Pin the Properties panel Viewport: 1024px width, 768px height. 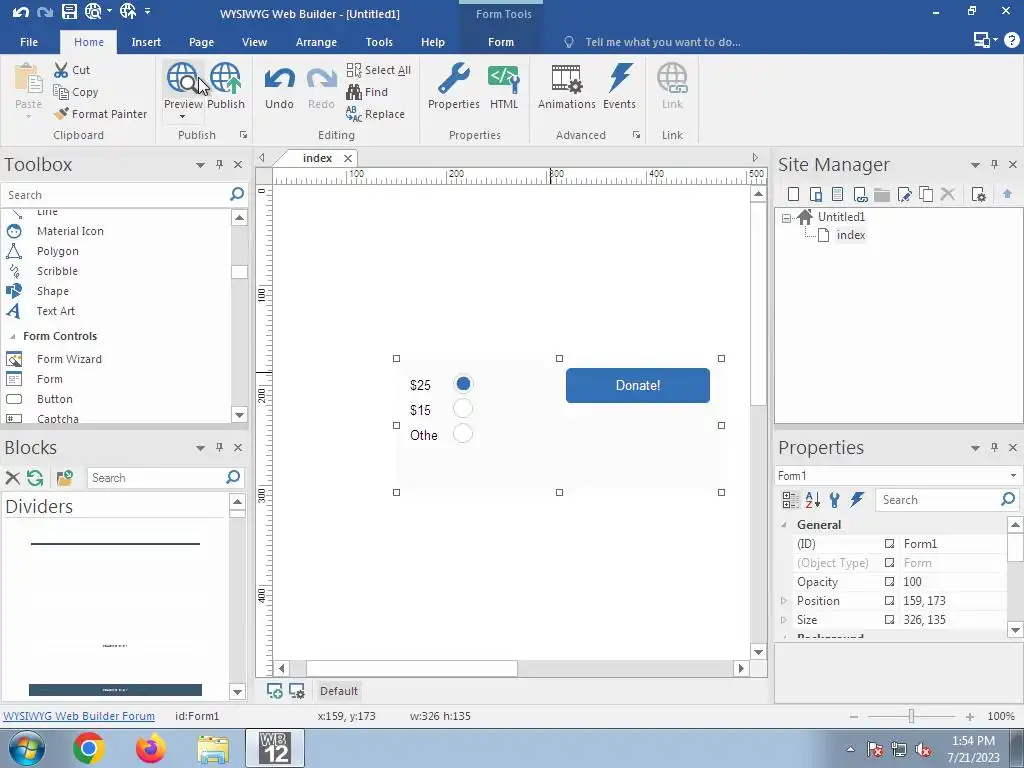pos(994,447)
